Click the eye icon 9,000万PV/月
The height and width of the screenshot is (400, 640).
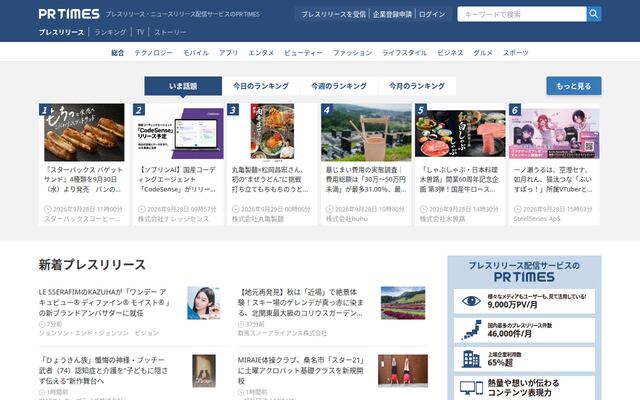[x=471, y=301]
